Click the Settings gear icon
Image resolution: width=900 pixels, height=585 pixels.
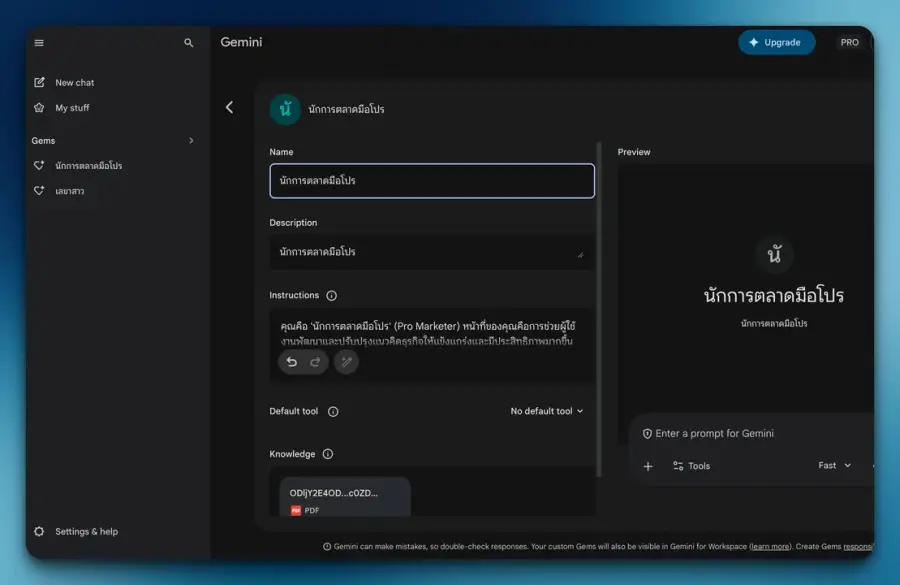(x=39, y=532)
